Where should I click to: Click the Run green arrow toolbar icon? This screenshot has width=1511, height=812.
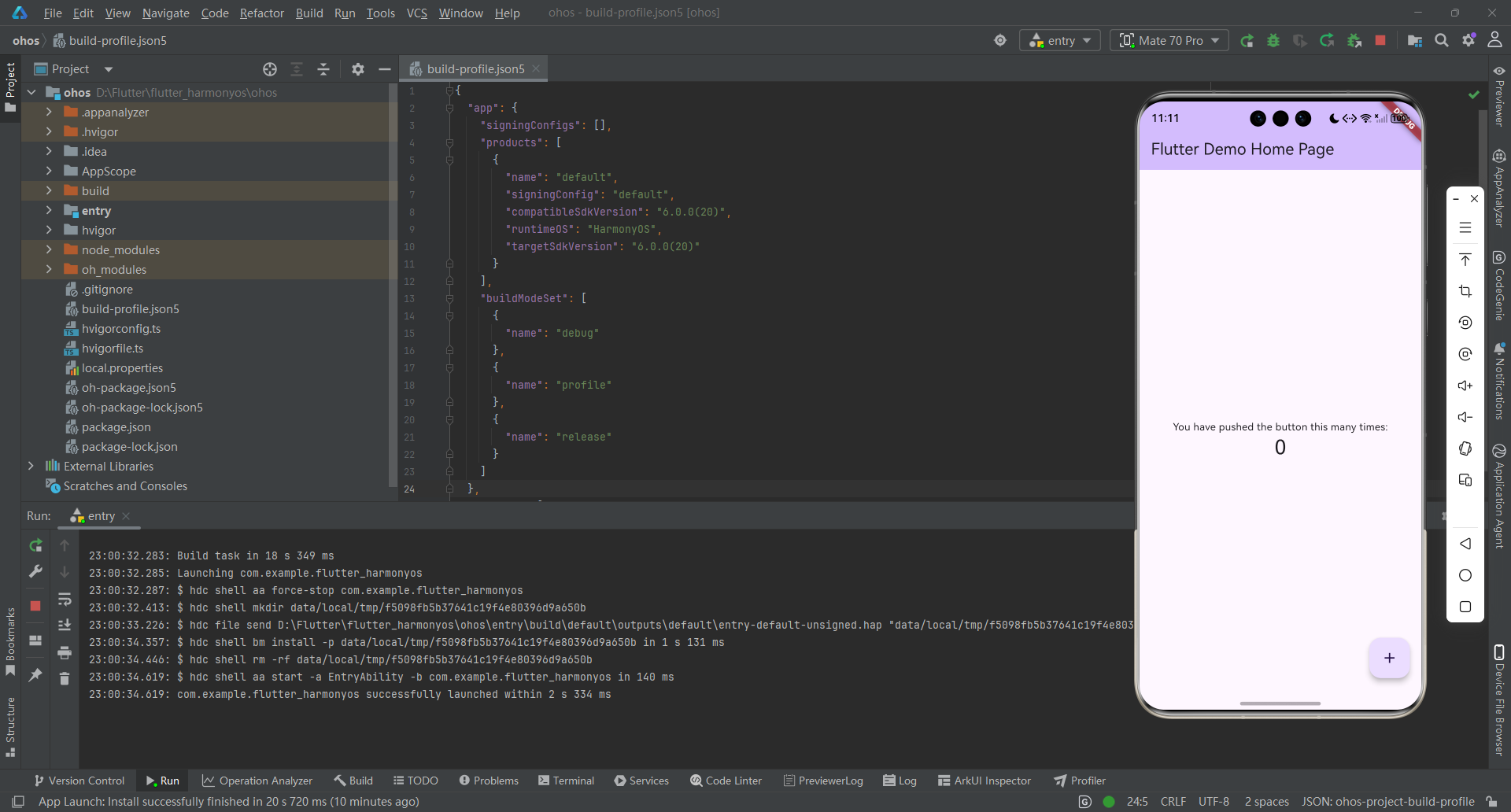coord(1247,41)
